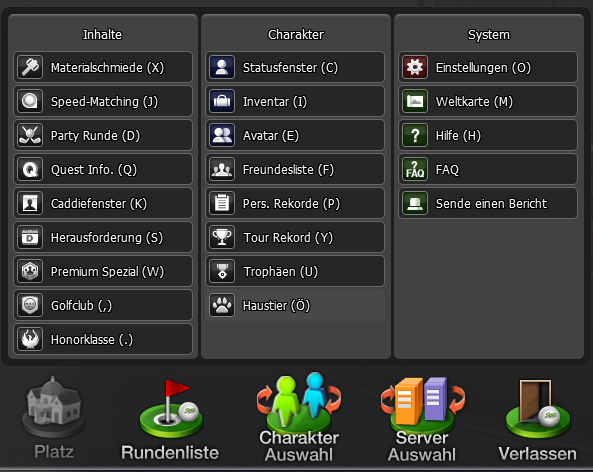Open Weltkarte with the green map icon
593x472 pixels.
coord(415,101)
